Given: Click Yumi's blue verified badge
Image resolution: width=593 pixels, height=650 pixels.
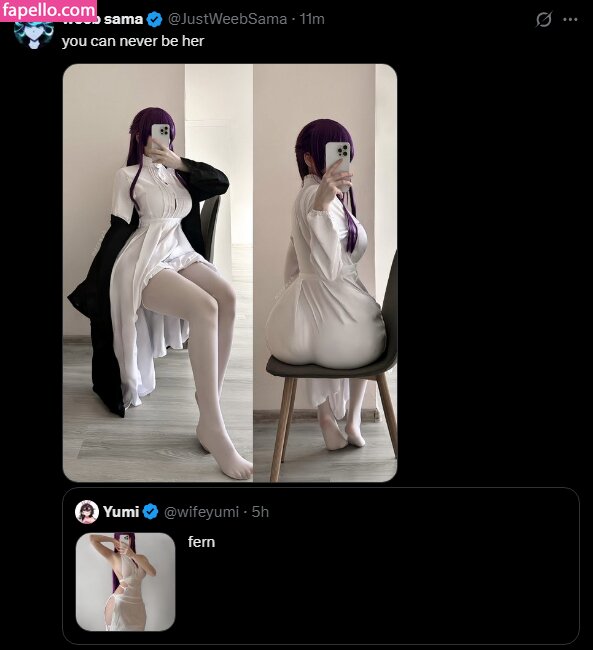Looking at the screenshot, I should pos(151,512).
